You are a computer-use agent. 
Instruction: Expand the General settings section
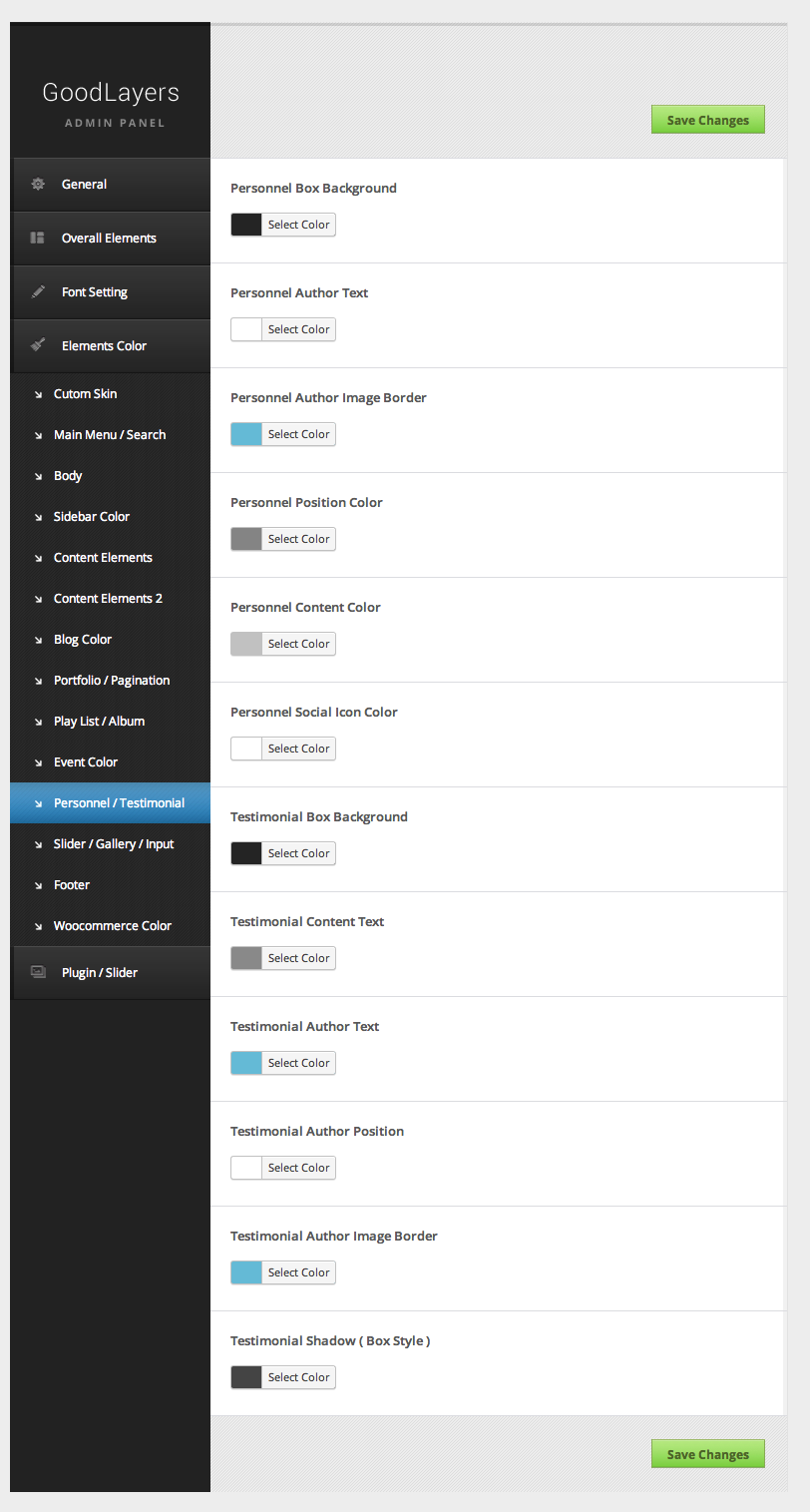click(84, 184)
